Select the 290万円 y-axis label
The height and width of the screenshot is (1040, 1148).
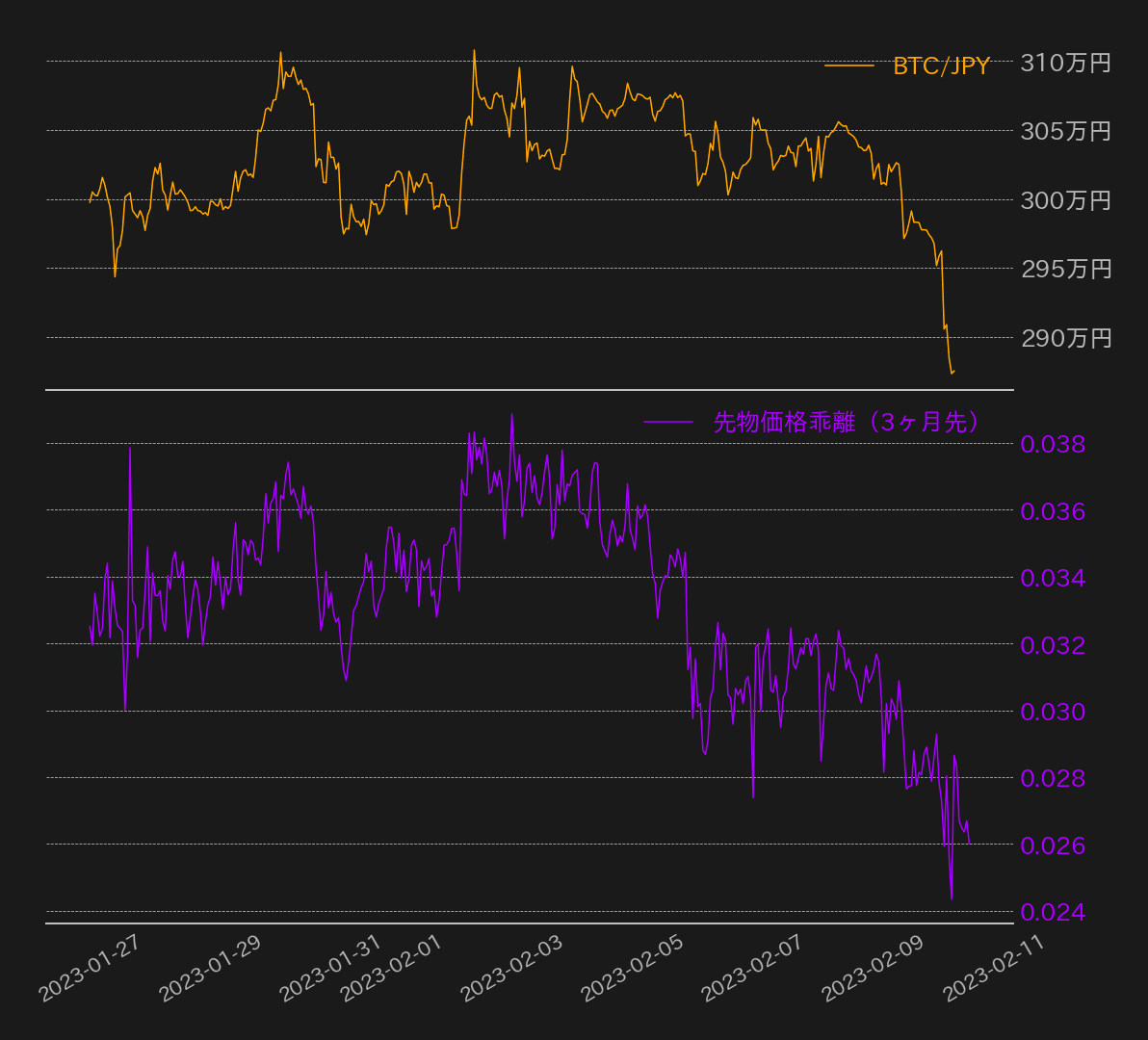(1065, 338)
